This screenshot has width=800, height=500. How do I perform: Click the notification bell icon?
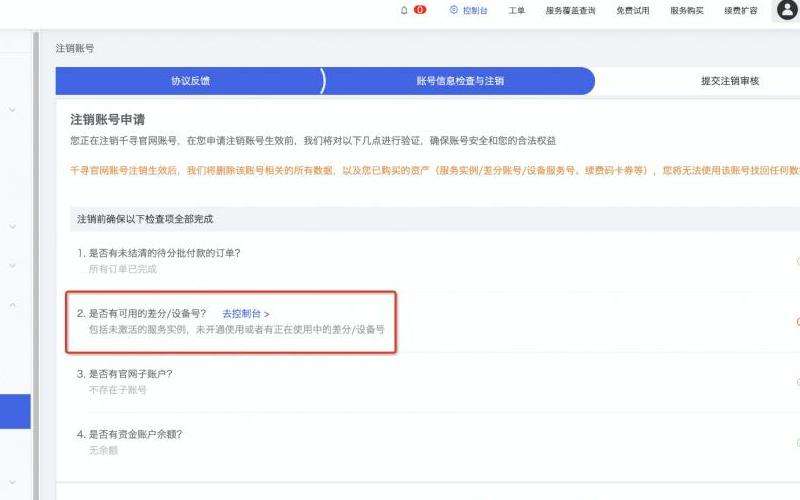[404, 10]
